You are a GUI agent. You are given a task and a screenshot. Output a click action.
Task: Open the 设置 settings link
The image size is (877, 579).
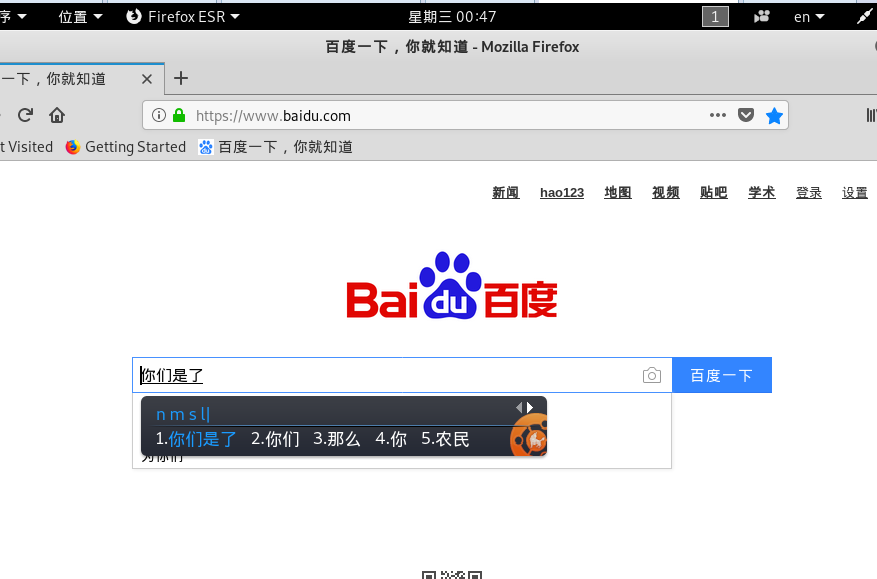855,193
